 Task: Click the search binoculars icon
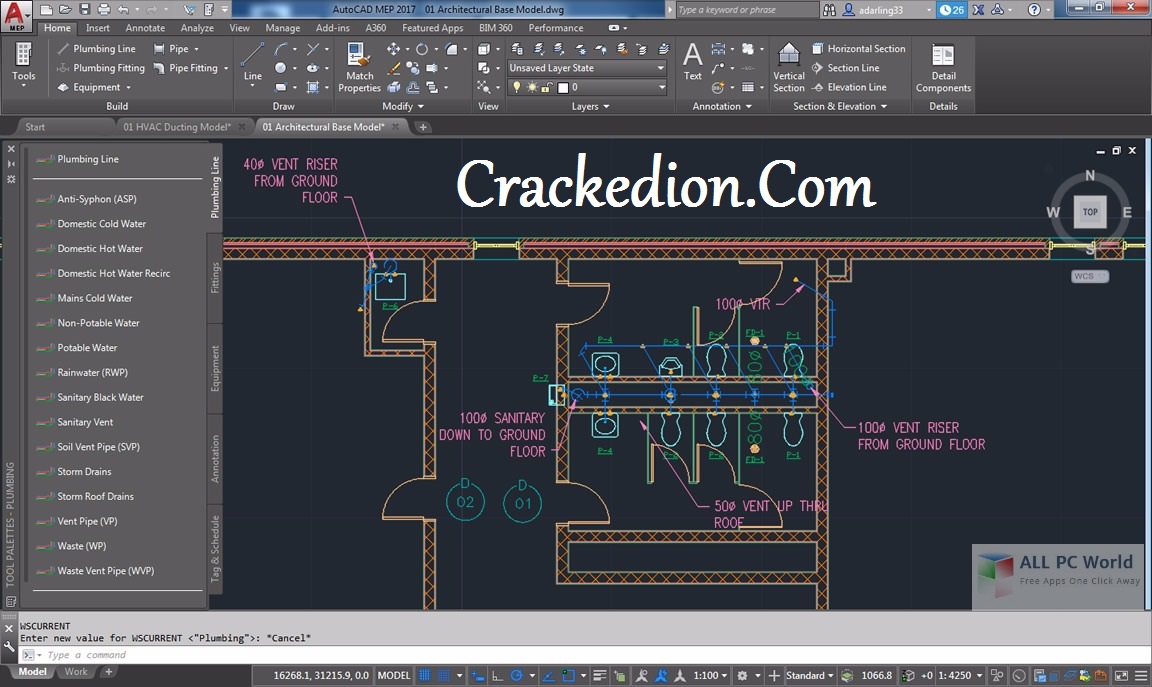pyautogui.click(x=829, y=10)
